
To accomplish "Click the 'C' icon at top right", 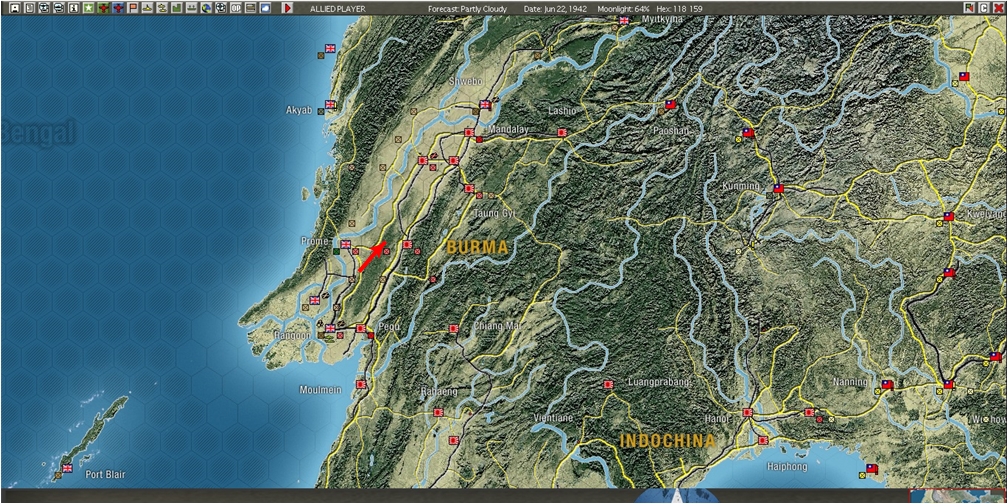I will click(x=983, y=8).
